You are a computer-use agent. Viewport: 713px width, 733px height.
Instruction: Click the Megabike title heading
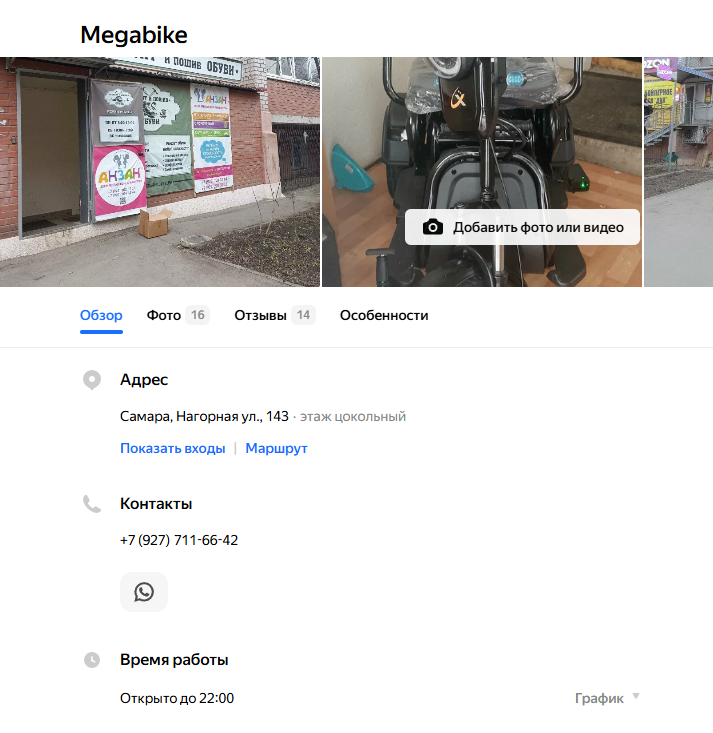pyautogui.click(x=134, y=35)
